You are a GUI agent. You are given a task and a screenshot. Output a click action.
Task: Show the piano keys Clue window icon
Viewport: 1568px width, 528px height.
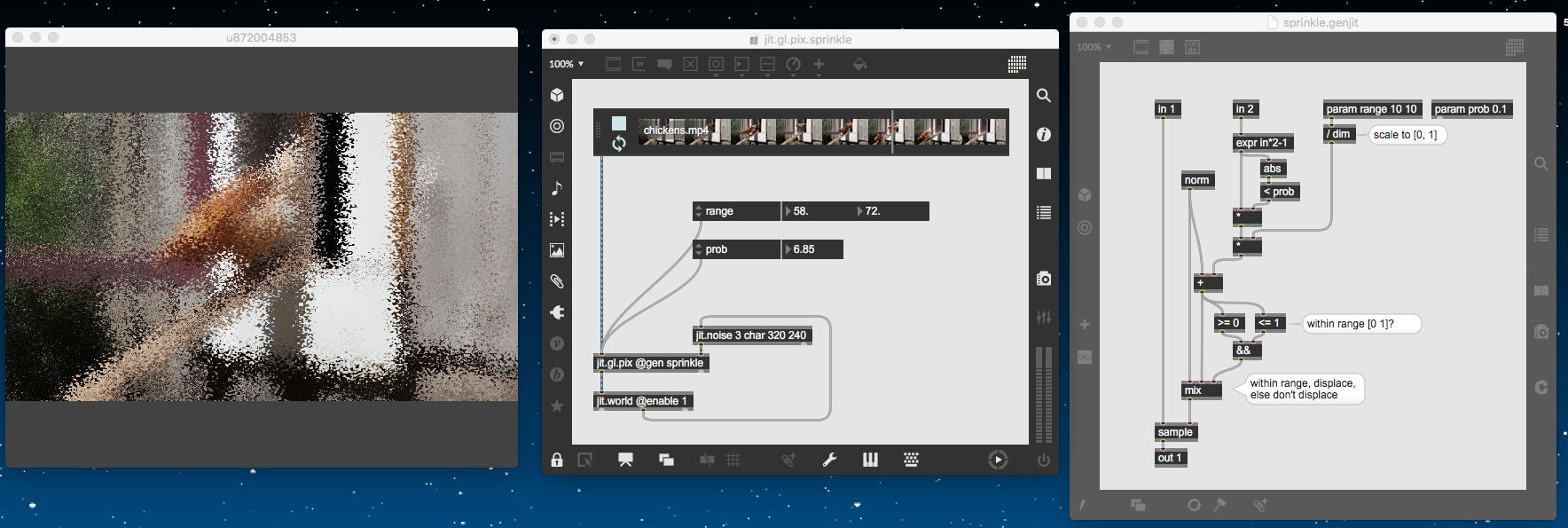click(x=870, y=460)
